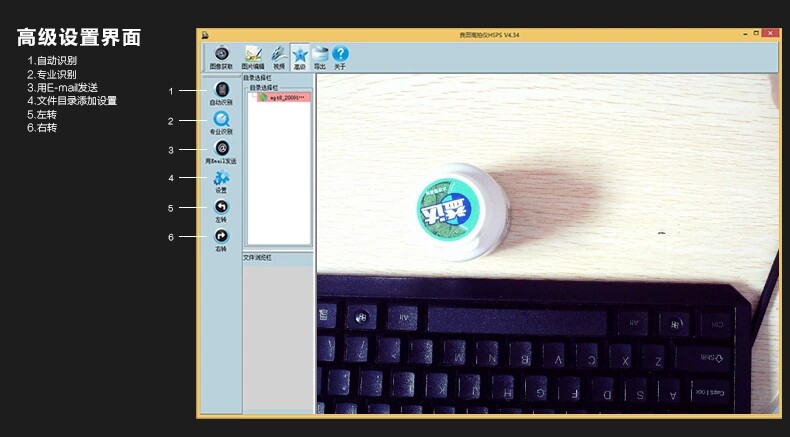Select the 高级 star toolbar icon
The image size is (790, 437).
pyautogui.click(x=300, y=57)
